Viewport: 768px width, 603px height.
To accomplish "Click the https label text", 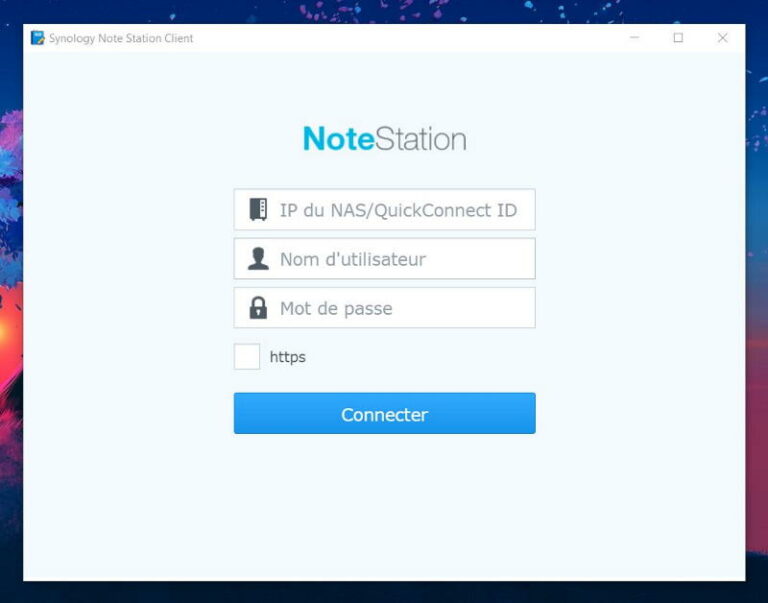I will tap(287, 357).
